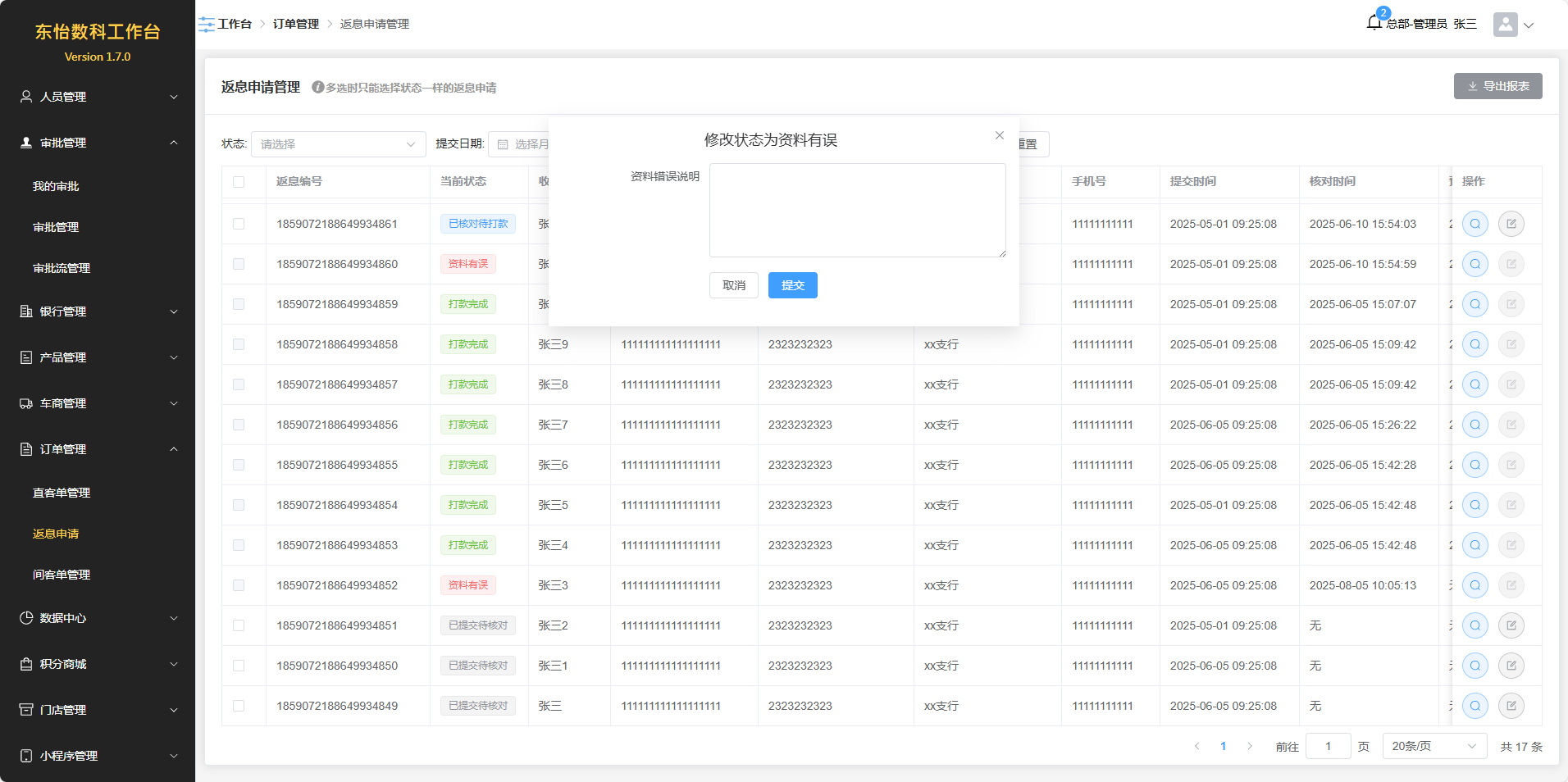Image resolution: width=1568 pixels, height=782 pixels.
Task: Click the user avatar icon
Action: 1505,25
